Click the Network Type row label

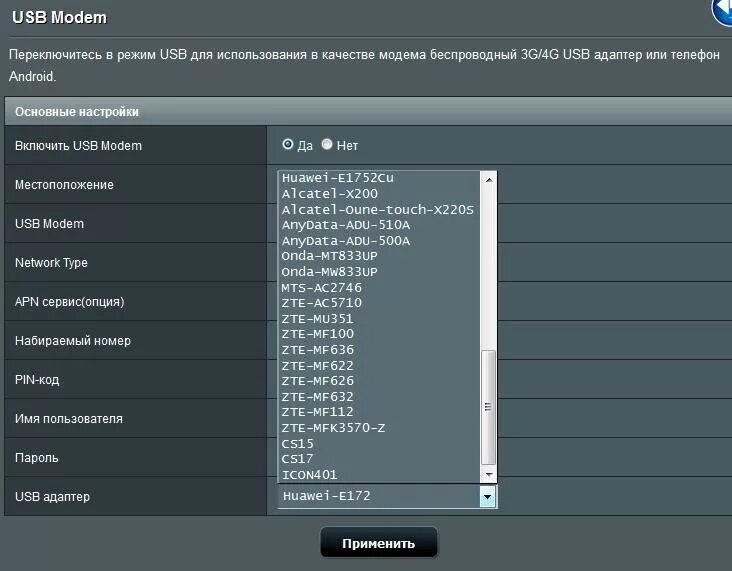coord(51,263)
